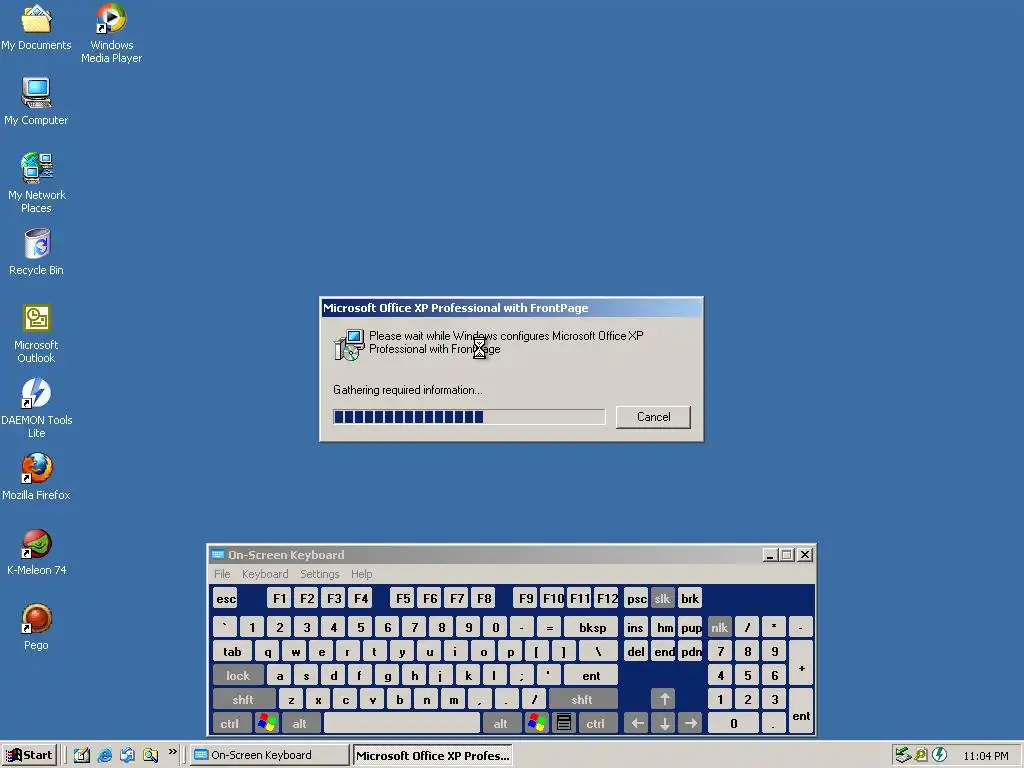Click the application menu key on keyboard
This screenshot has width=1024, height=768.
[564, 723]
